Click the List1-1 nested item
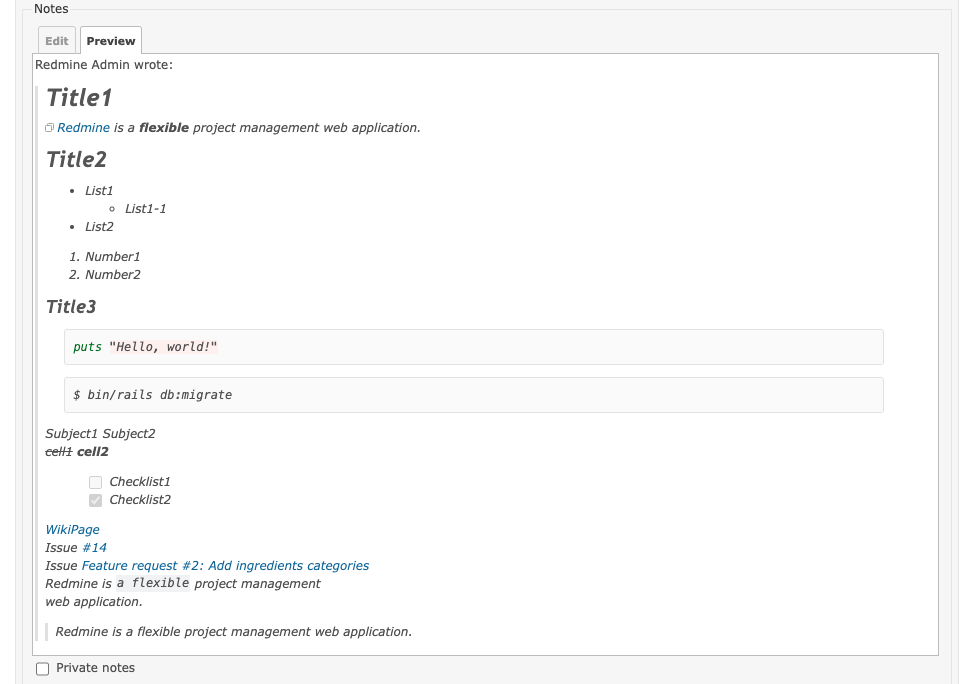The image size is (975, 684). click(x=146, y=208)
